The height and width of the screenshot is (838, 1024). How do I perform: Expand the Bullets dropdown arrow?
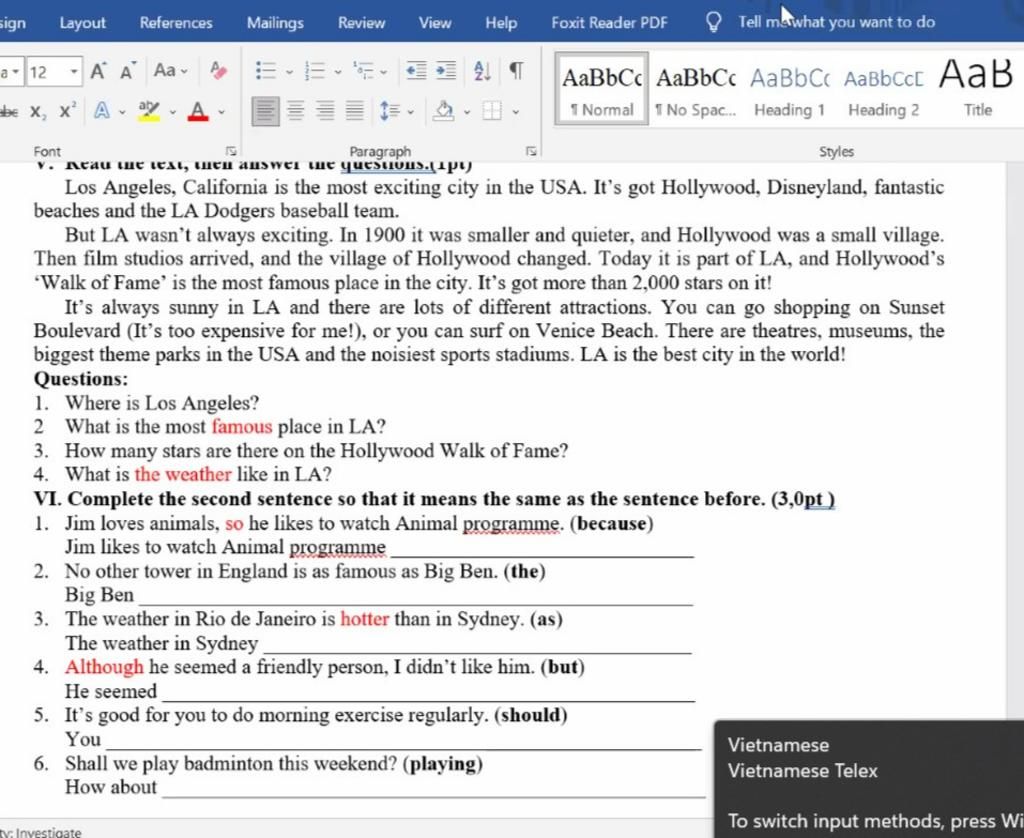point(289,72)
